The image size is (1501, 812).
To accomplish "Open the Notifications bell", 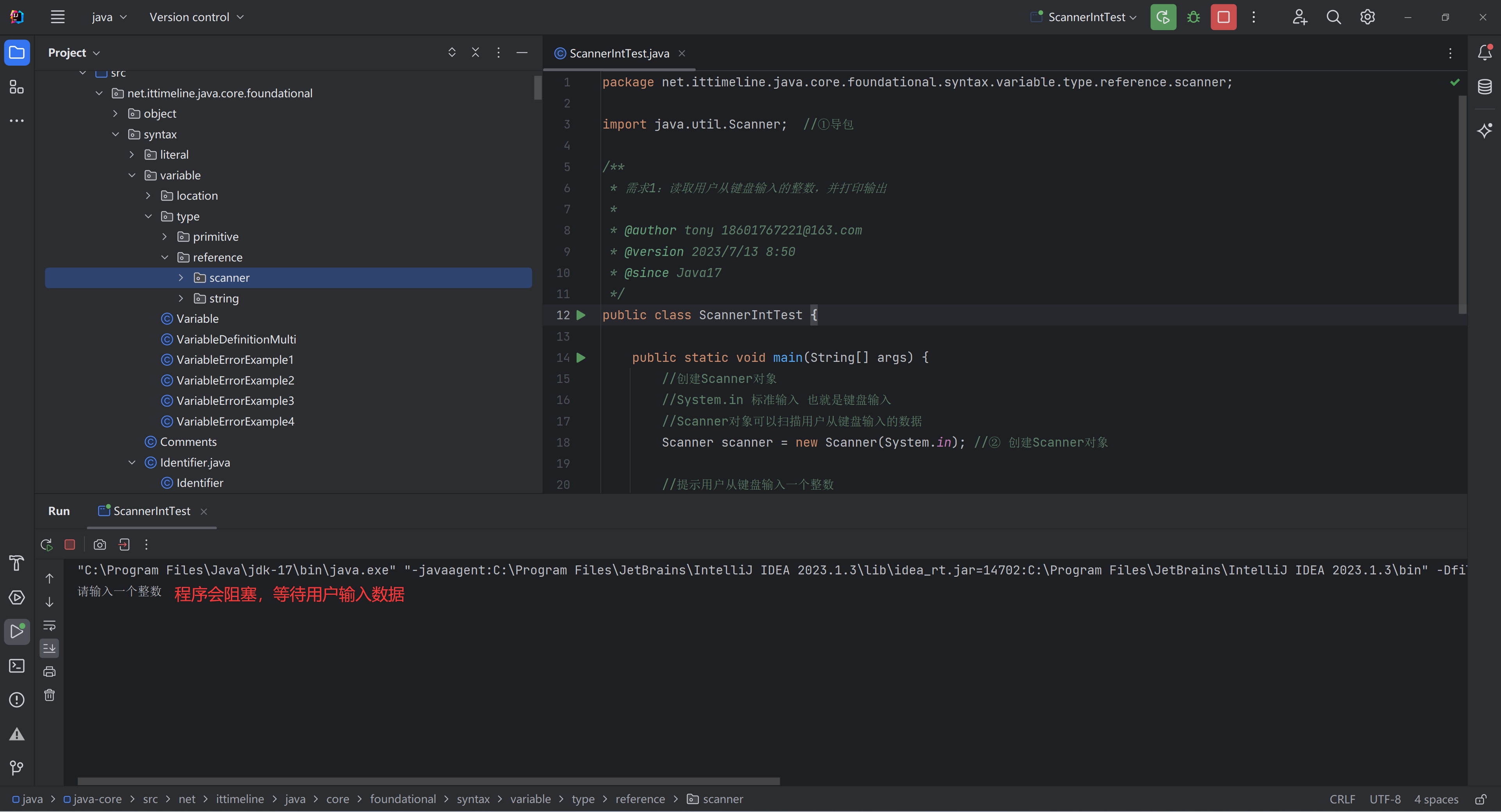I will coord(1485,53).
